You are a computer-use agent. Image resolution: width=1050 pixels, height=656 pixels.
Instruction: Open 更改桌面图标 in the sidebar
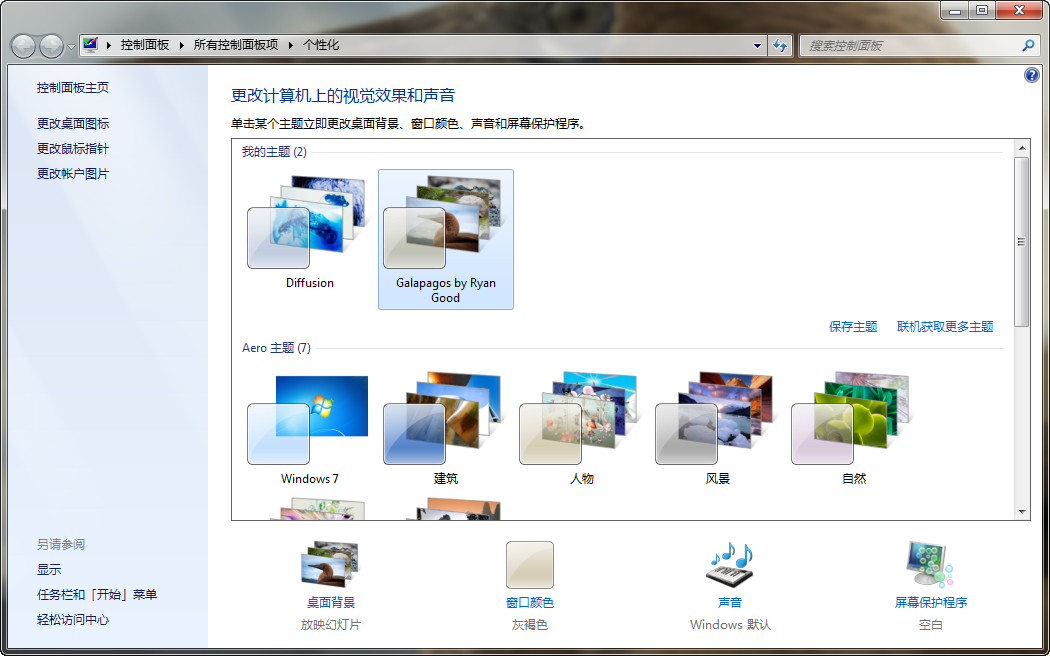point(73,123)
